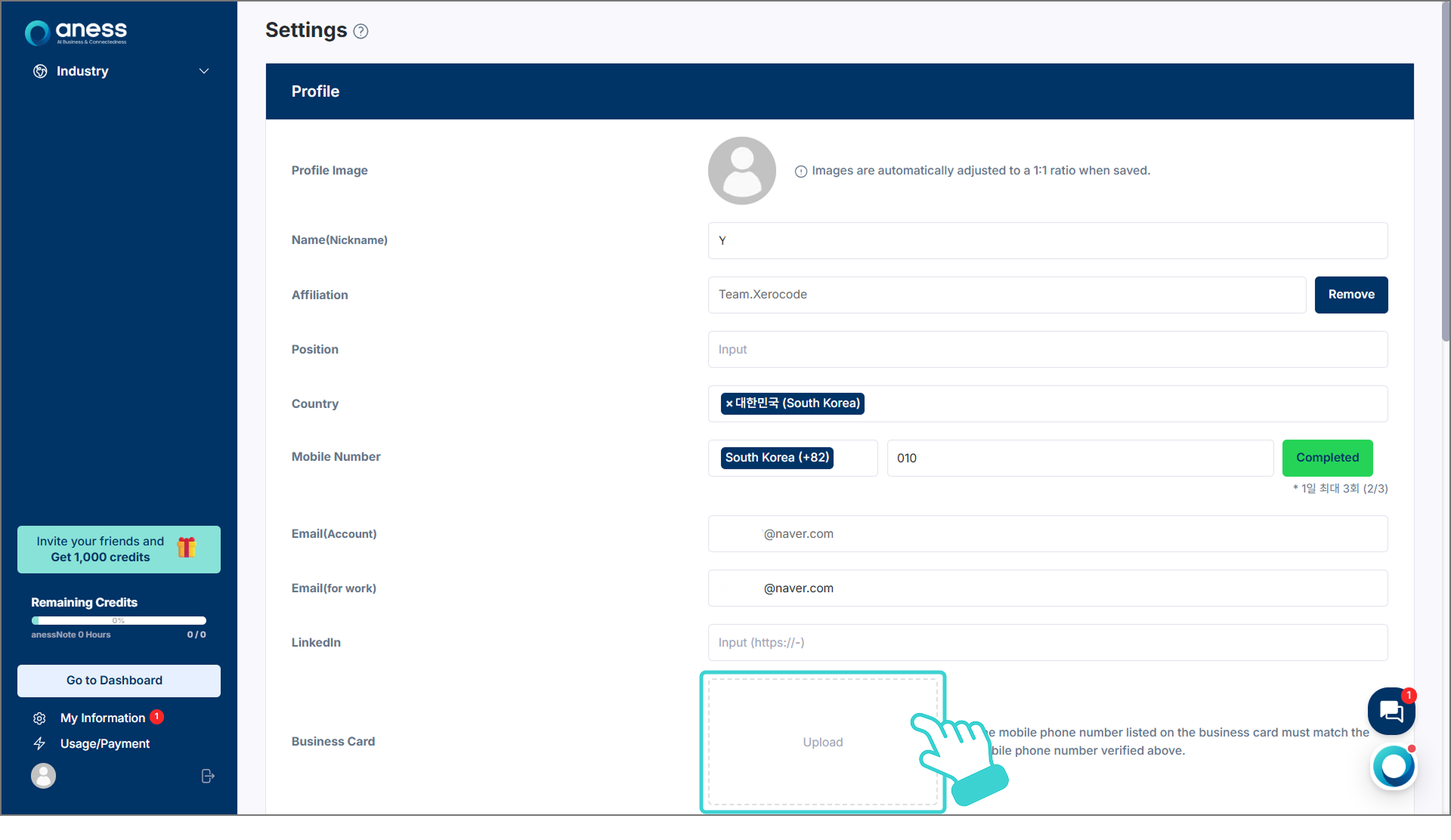Remove the South Korea country tag
The image size is (1451, 840).
pyautogui.click(x=729, y=404)
